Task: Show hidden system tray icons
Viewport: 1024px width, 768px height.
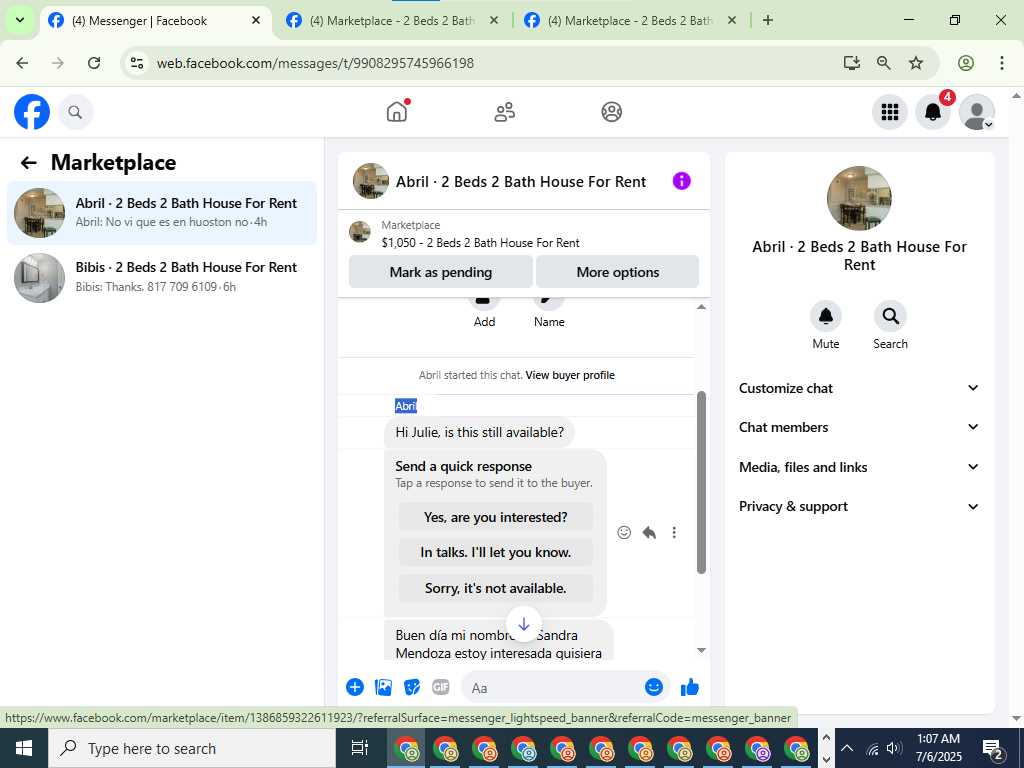Action: tap(846, 748)
